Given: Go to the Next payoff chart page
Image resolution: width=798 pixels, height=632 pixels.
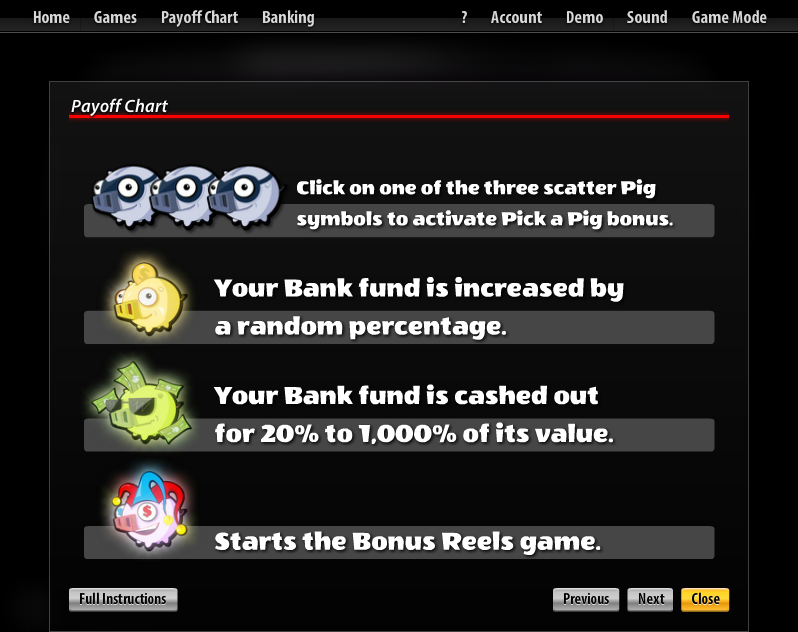Looking at the screenshot, I should click(650, 599).
